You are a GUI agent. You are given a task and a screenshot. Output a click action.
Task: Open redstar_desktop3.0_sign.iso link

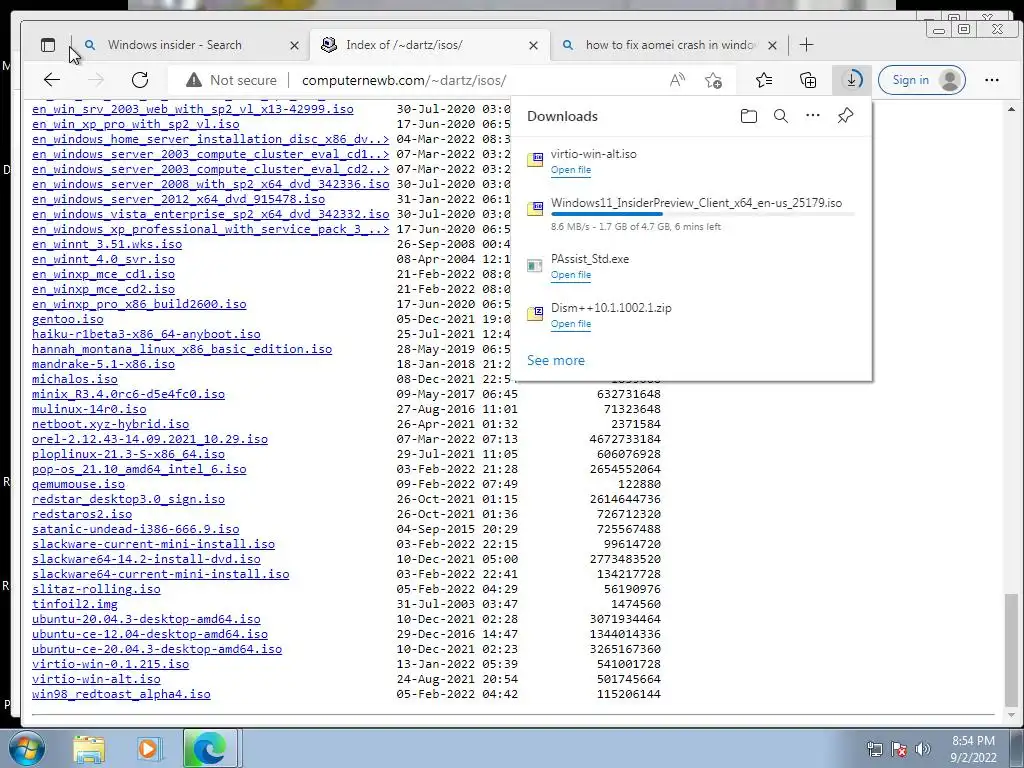129,499
